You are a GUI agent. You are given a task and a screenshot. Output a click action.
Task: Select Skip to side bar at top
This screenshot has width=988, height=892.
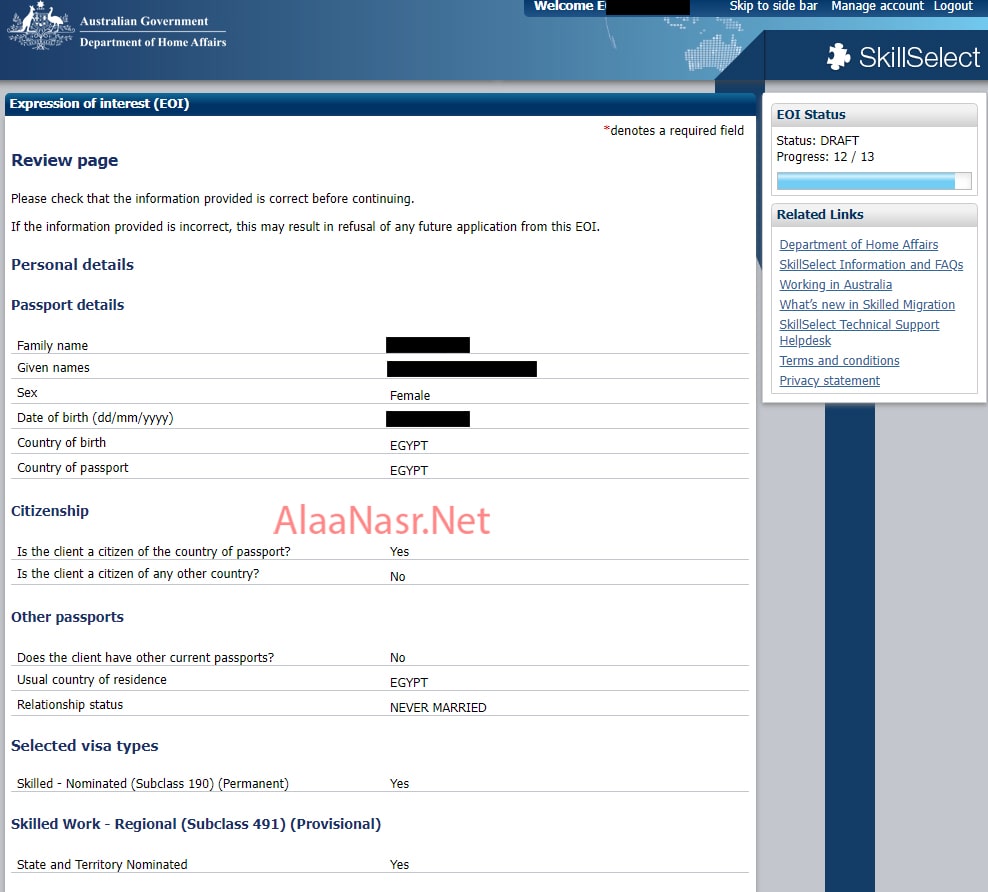click(x=773, y=6)
